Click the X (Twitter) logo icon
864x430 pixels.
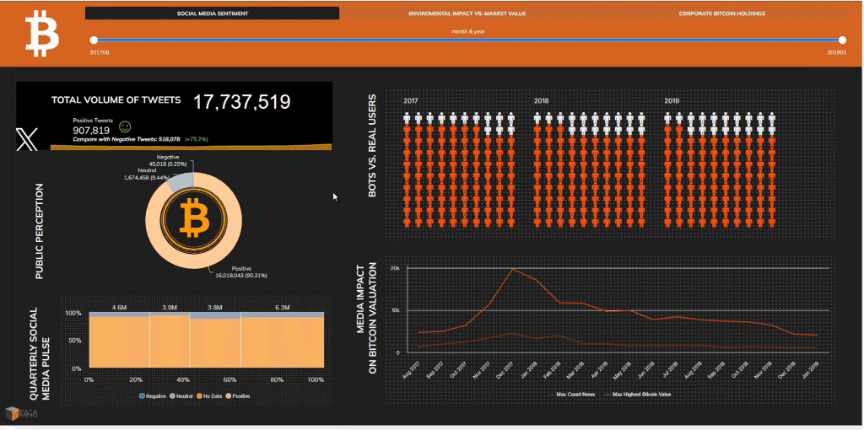pos(27,139)
